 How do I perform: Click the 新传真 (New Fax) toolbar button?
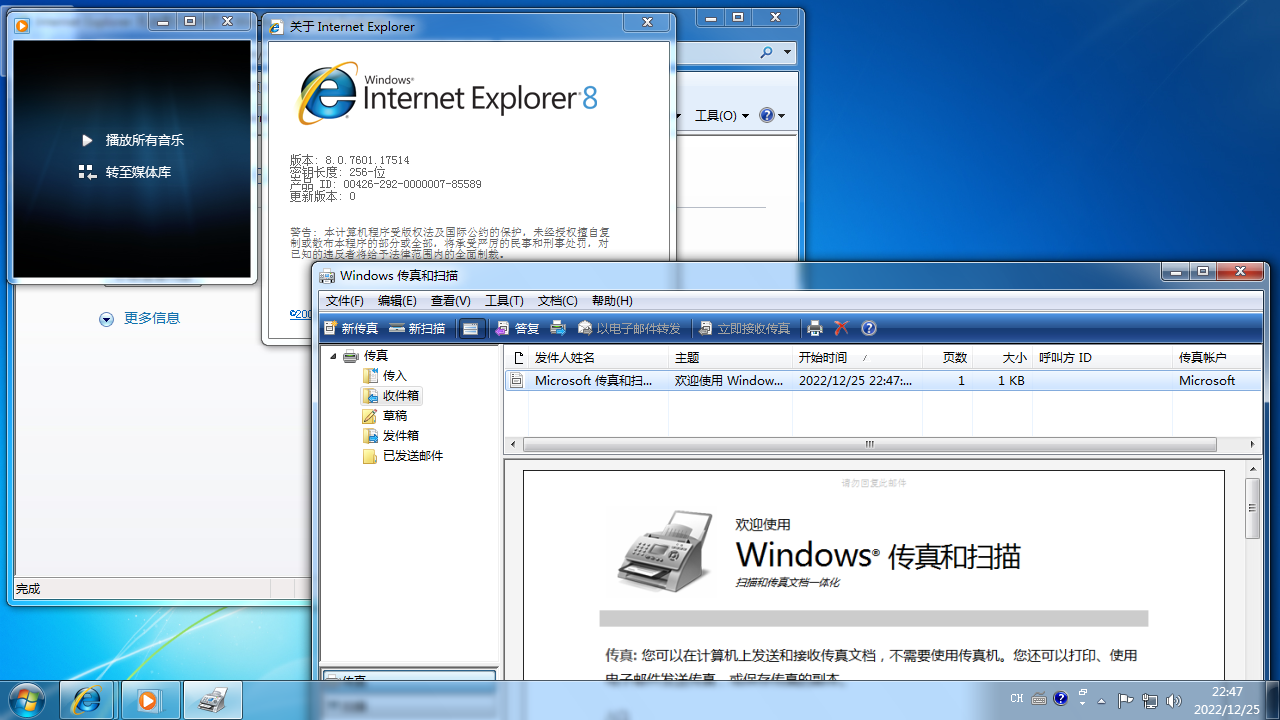[x=350, y=328]
